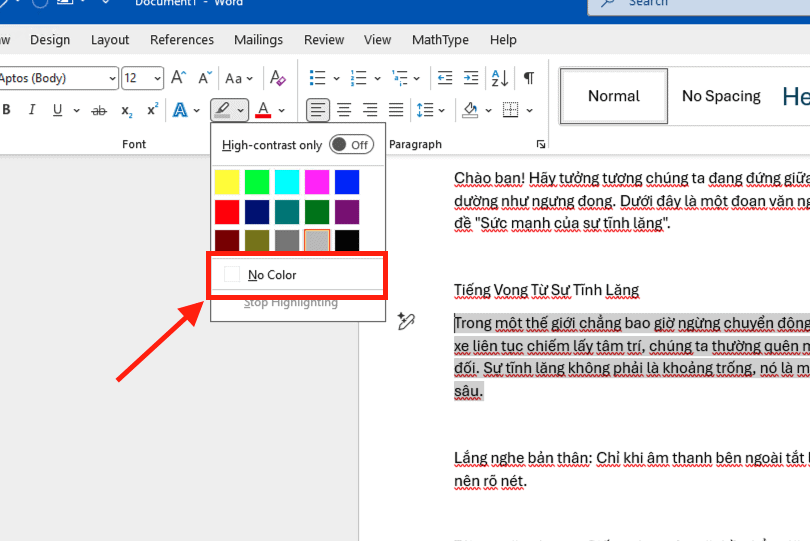This screenshot has width=810, height=541.
Task: Apply red font color
Action: pyautogui.click(x=263, y=110)
